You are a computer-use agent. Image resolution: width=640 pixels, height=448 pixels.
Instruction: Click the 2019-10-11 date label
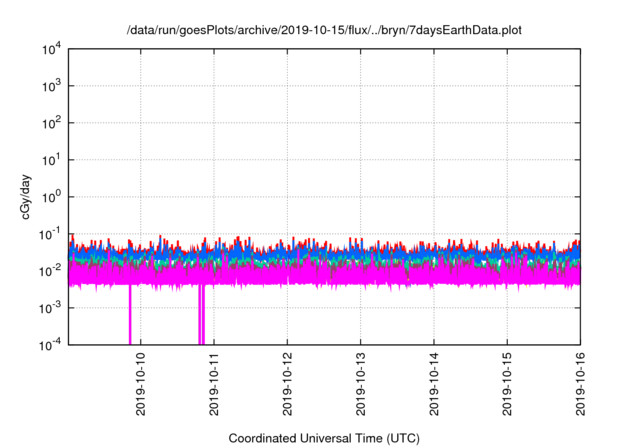(214, 384)
